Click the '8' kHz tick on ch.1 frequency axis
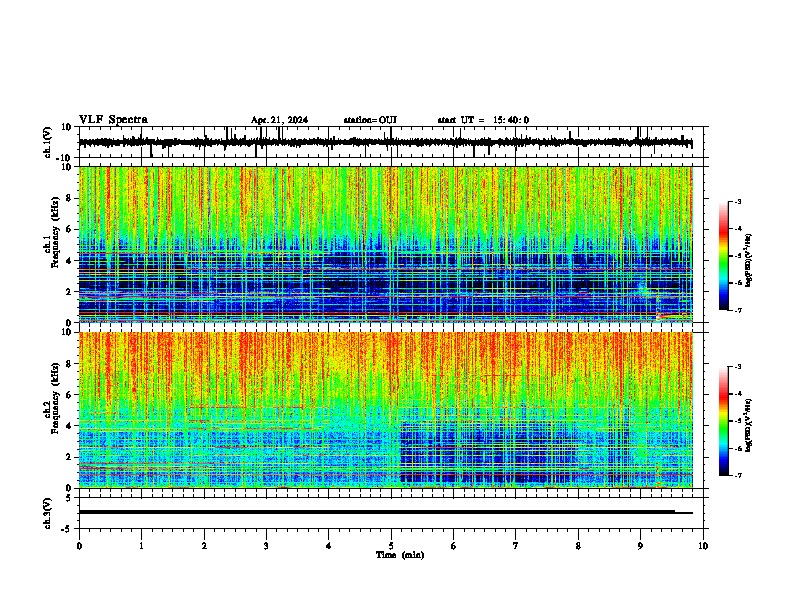This screenshot has height=612, width=792. tap(70, 198)
